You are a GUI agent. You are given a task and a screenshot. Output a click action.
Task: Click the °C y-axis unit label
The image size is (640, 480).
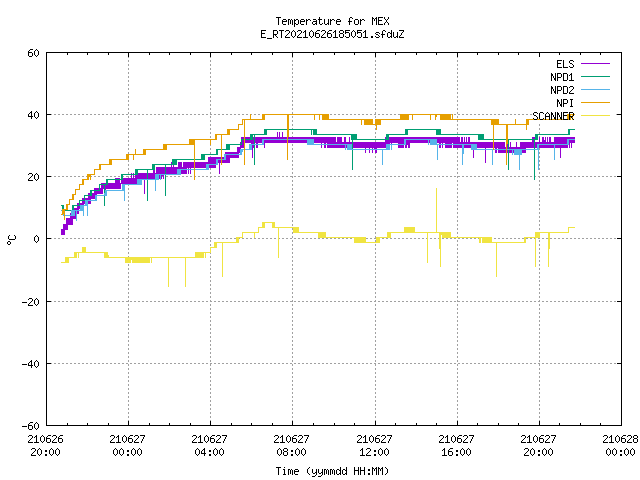pyautogui.click(x=11, y=240)
